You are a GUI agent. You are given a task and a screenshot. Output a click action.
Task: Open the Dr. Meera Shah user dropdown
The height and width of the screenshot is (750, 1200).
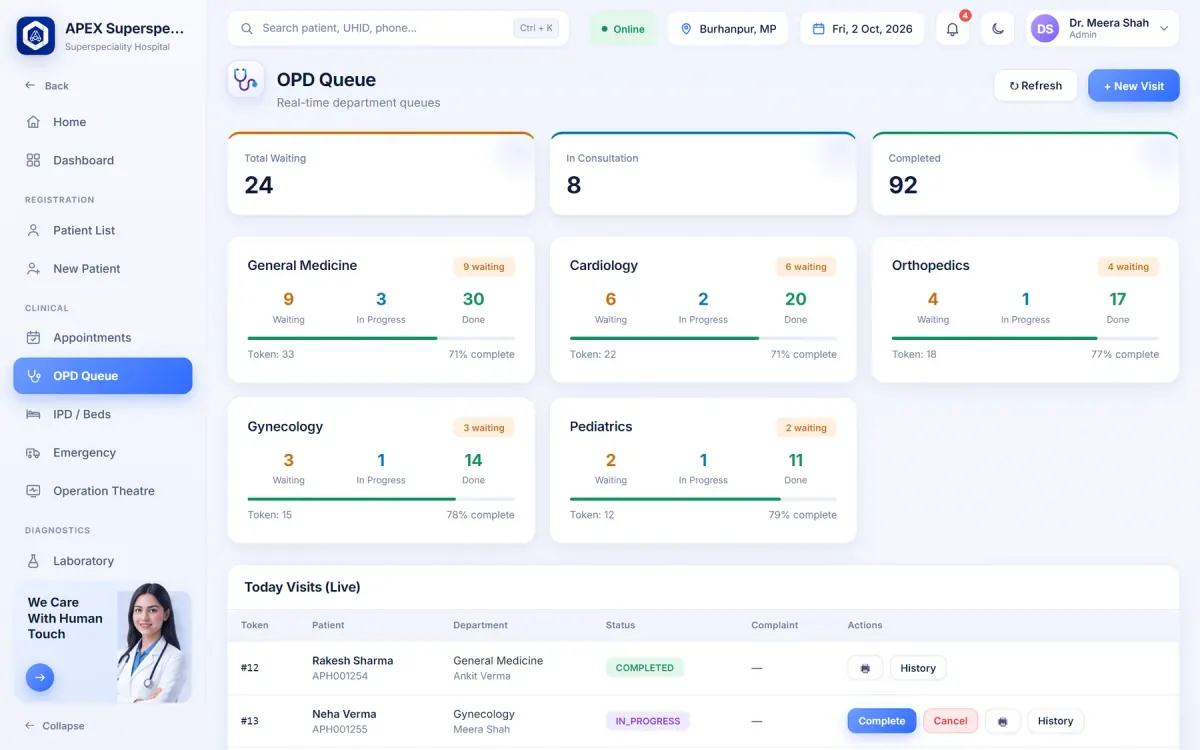pyautogui.click(x=1102, y=29)
